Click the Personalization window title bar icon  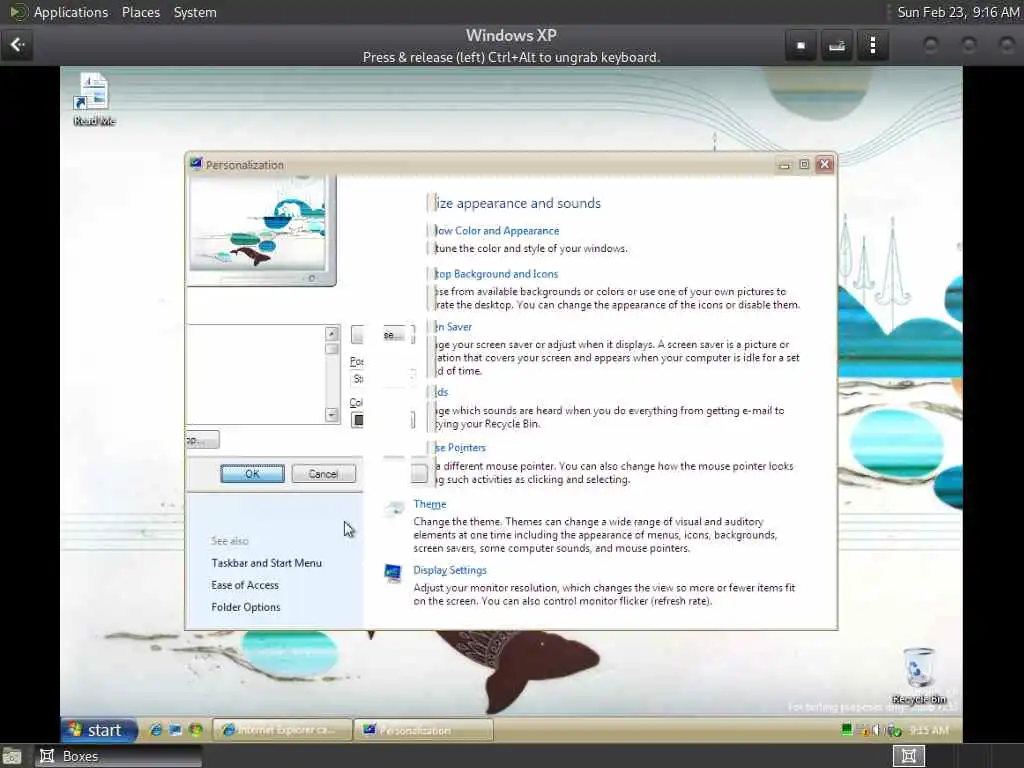click(196, 164)
